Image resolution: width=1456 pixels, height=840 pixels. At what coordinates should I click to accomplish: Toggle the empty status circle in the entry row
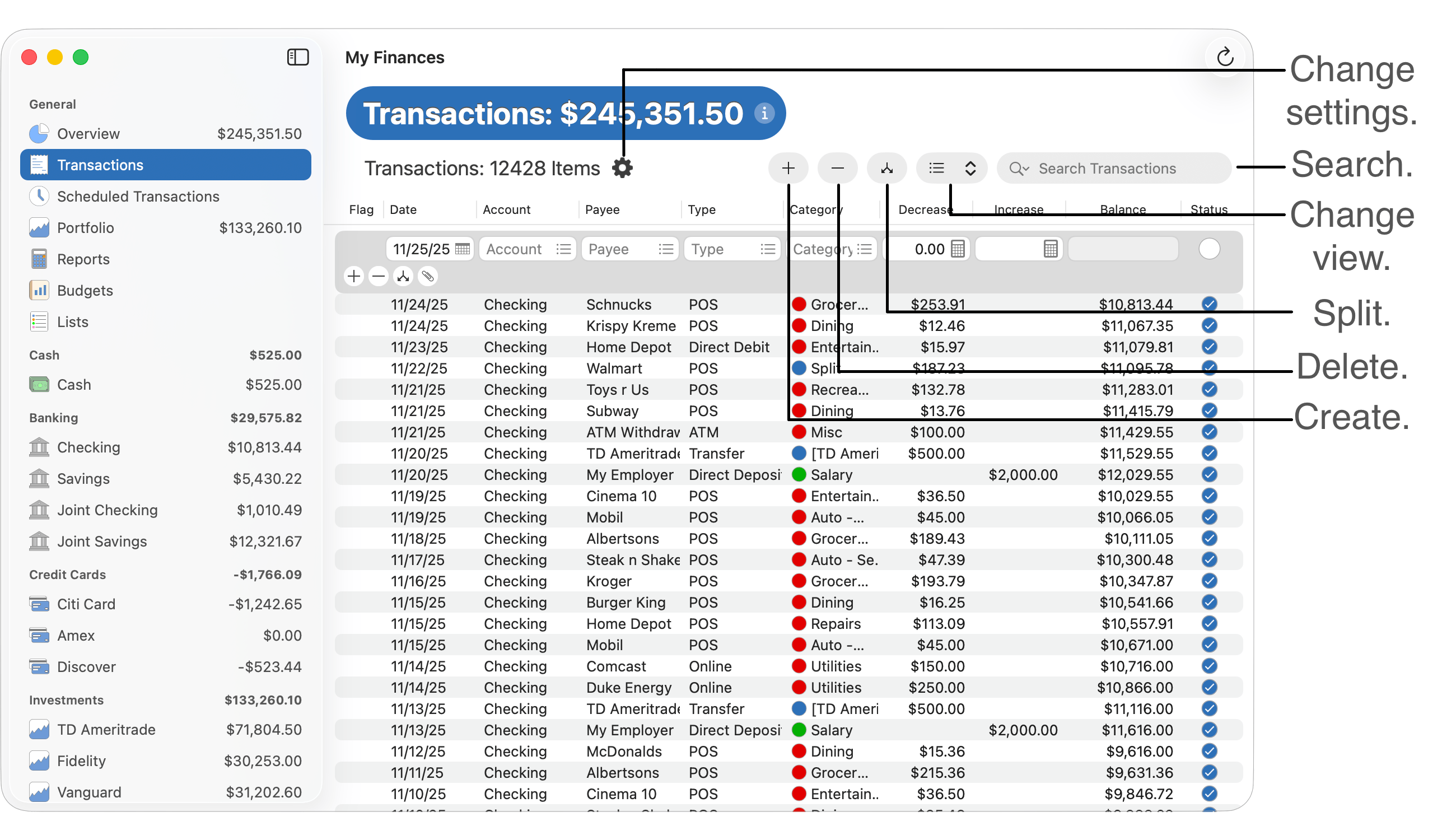1209,249
